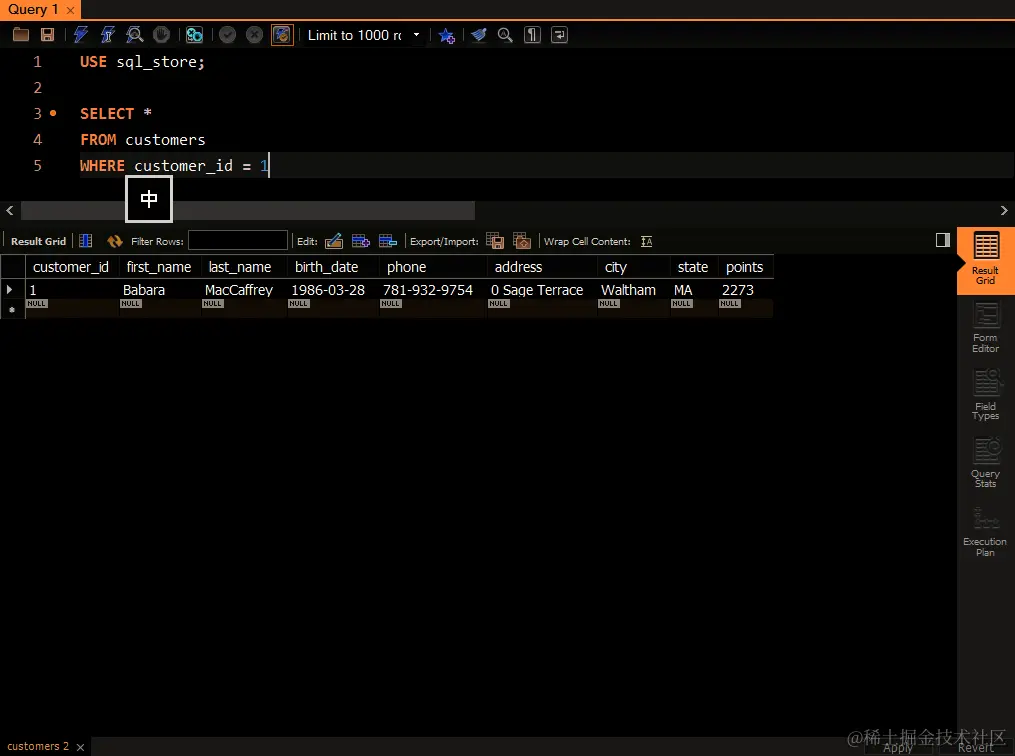Execute the query with the lightning bolt
The image size is (1015, 756).
tap(81, 35)
